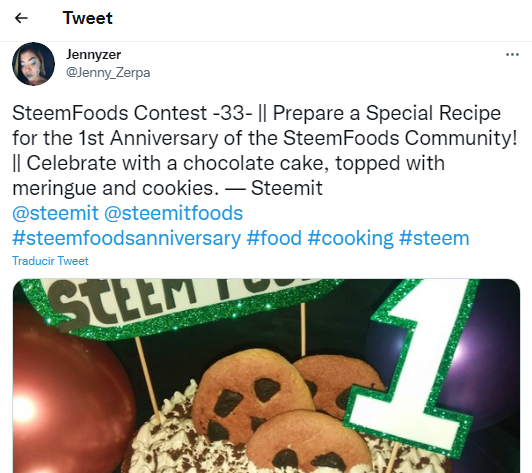Click the Jennyzer display name
The width and height of the screenshot is (532, 473).
click(x=93, y=55)
